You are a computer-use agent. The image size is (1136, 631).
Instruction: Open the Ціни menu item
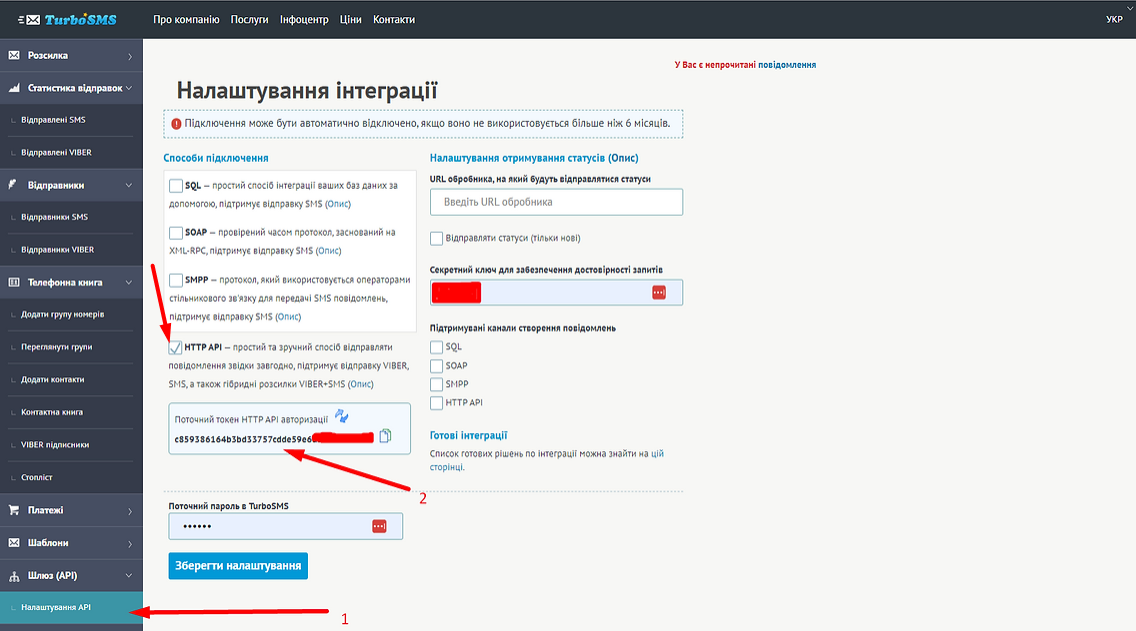tap(351, 20)
